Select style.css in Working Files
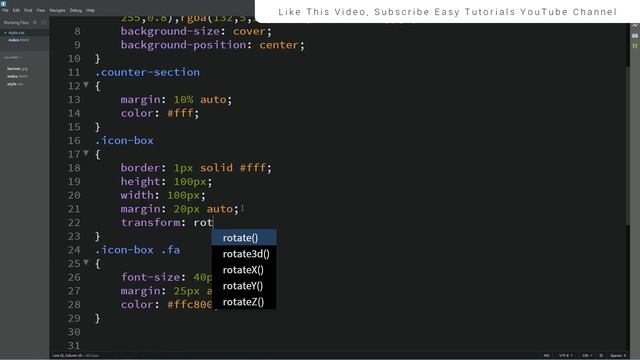 (16, 33)
